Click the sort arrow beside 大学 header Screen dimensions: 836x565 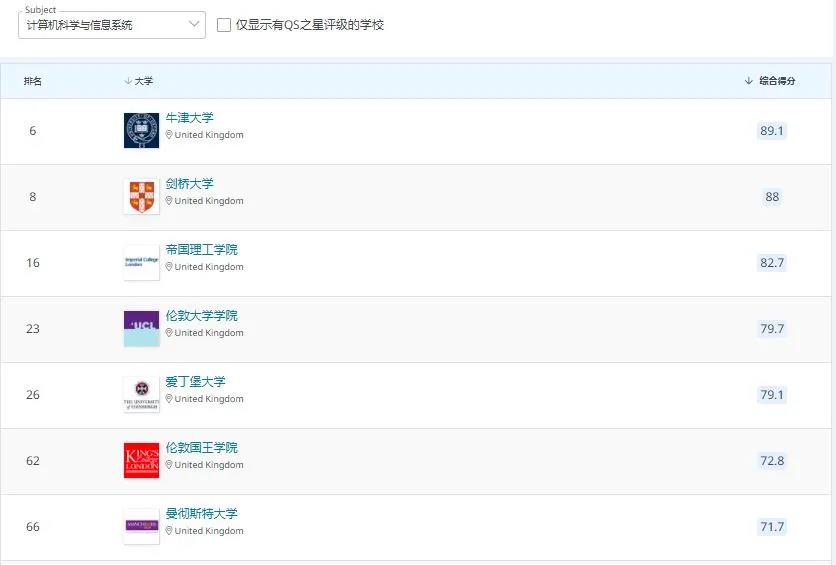pos(128,81)
